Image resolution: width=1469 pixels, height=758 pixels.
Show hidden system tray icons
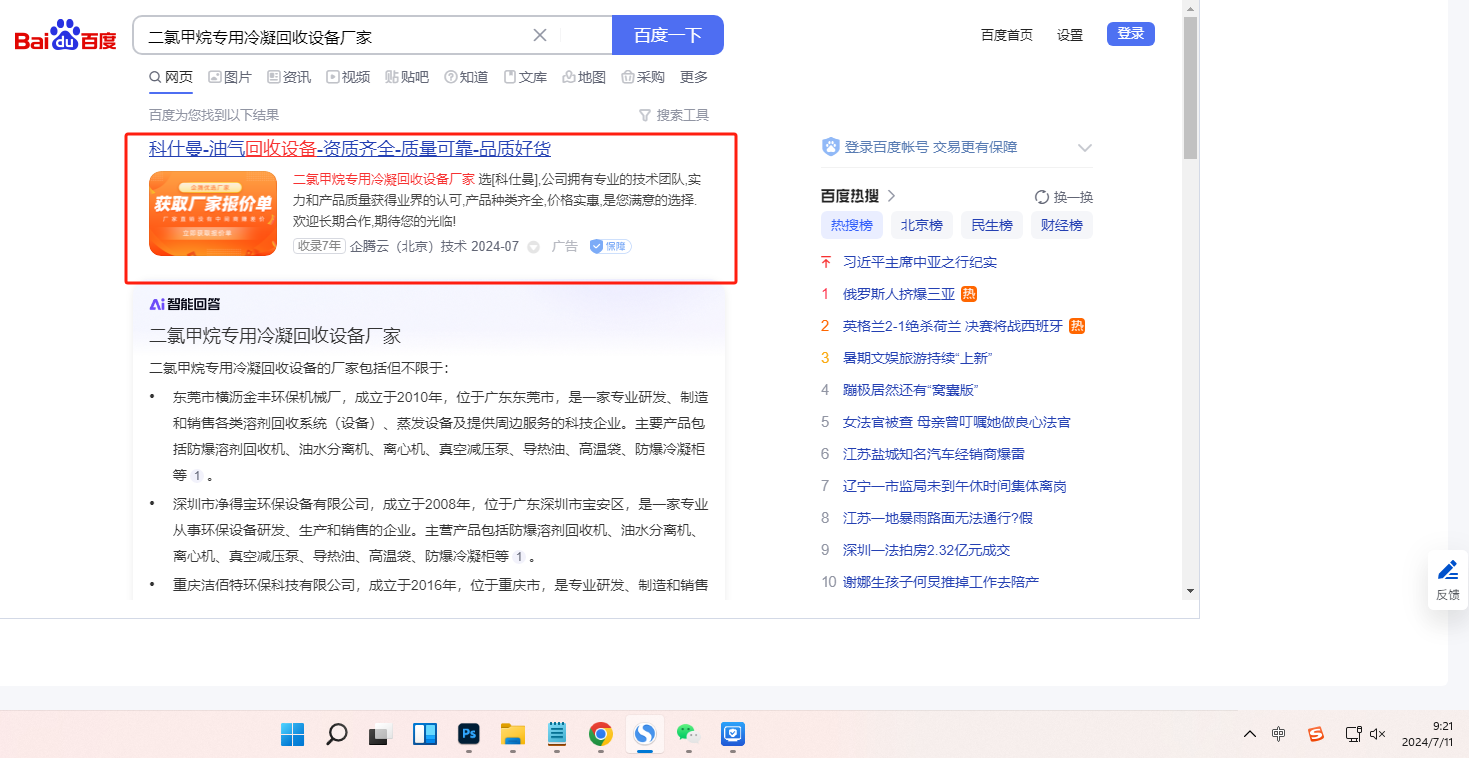[1250, 734]
